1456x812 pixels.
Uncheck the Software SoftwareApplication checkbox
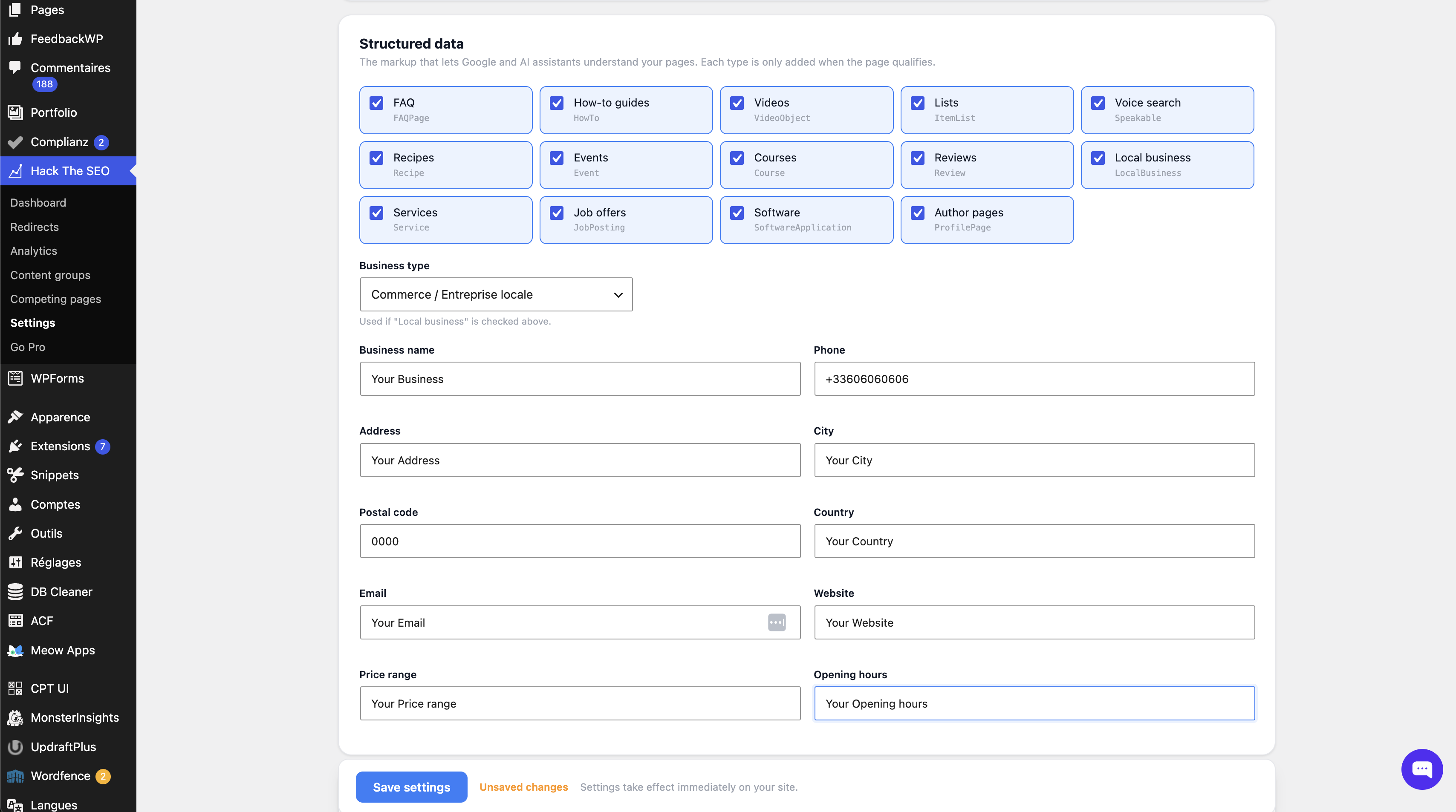[x=737, y=213]
